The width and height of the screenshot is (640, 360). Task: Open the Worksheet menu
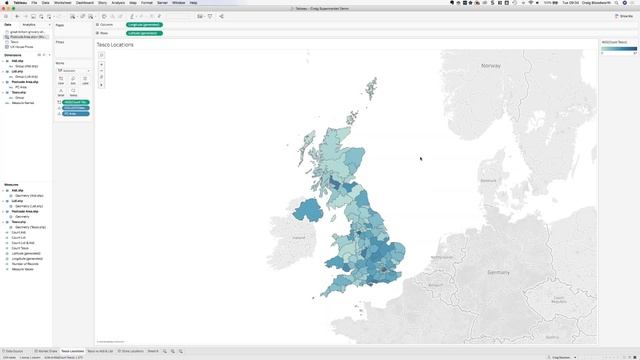62,2
